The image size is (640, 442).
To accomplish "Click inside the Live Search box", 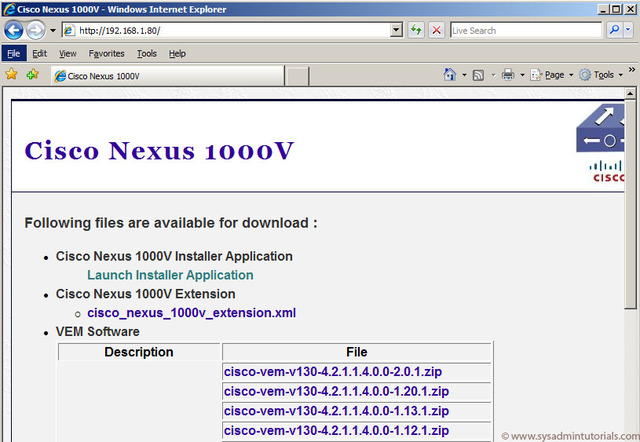I will point(526,30).
